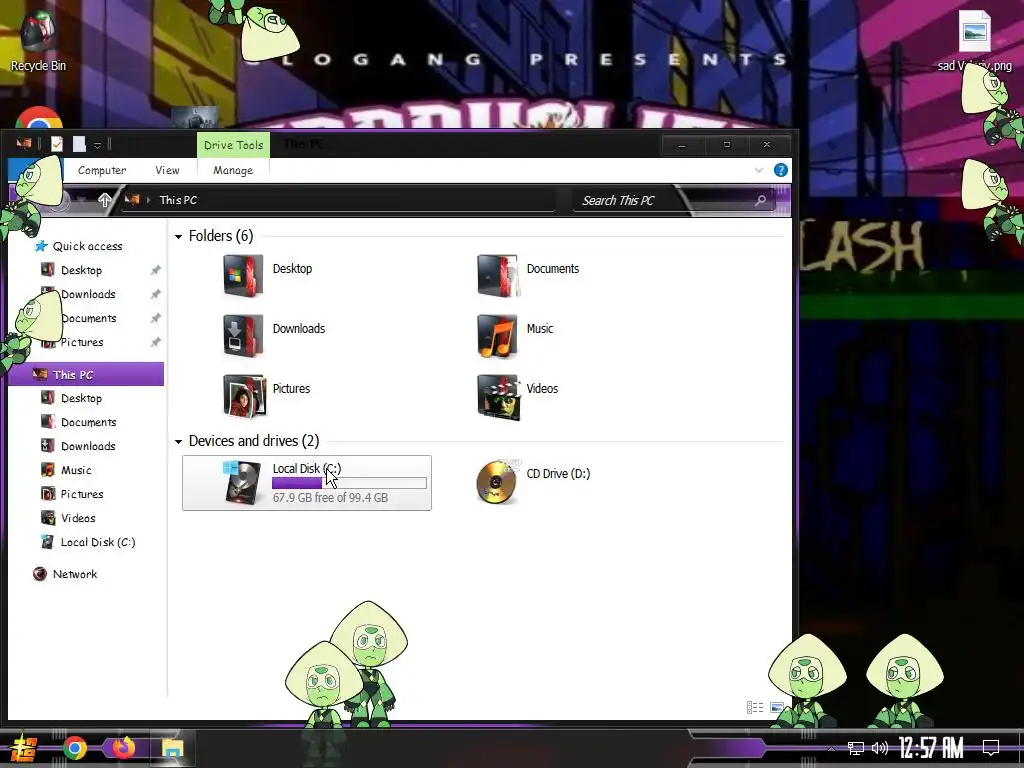Select the highlighted This PC sidebar entry
This screenshot has width=1024, height=768.
point(86,374)
